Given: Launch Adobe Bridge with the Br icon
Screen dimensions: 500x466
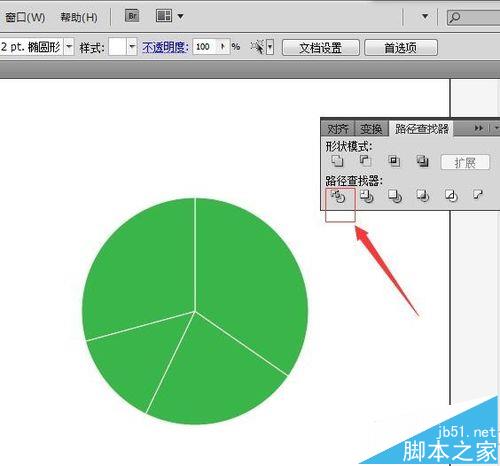Looking at the screenshot, I should (132, 16).
